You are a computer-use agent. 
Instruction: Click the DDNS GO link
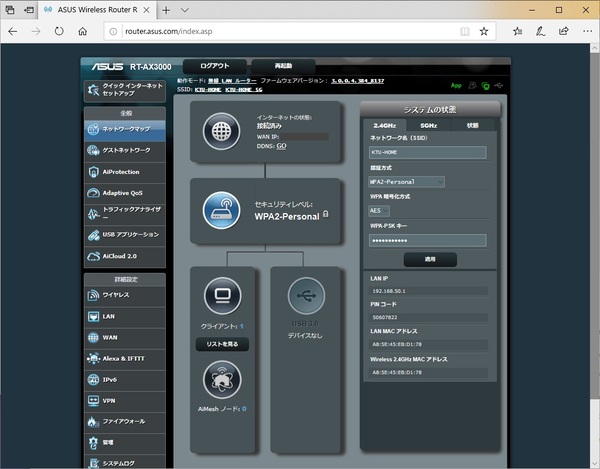click(x=281, y=145)
